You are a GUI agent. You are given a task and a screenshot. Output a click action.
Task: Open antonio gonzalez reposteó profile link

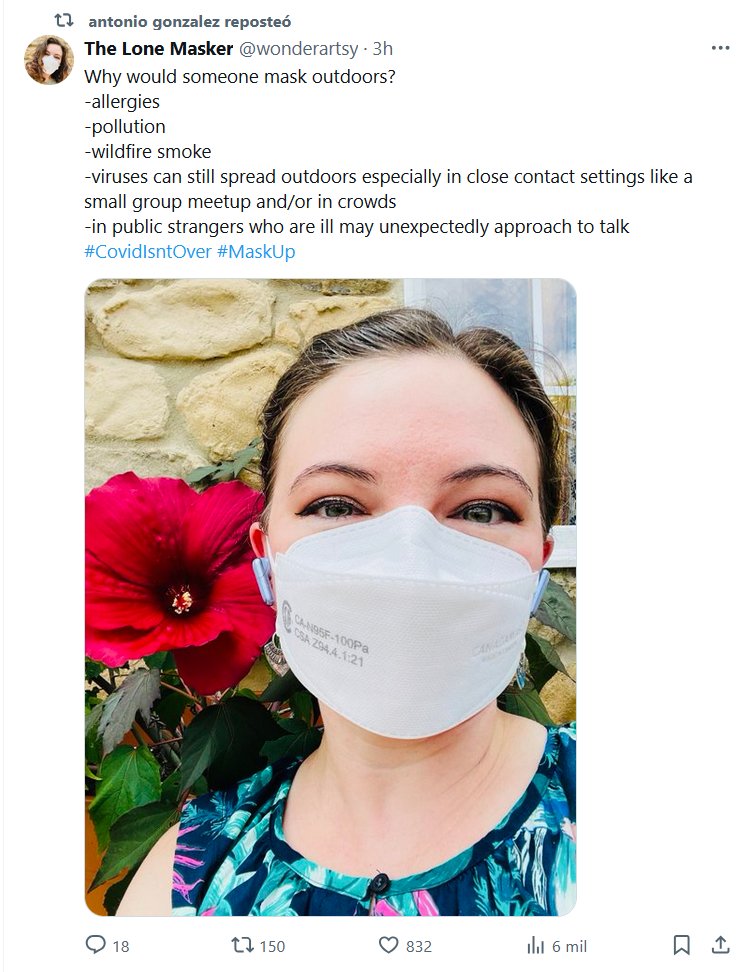pyautogui.click(x=190, y=22)
